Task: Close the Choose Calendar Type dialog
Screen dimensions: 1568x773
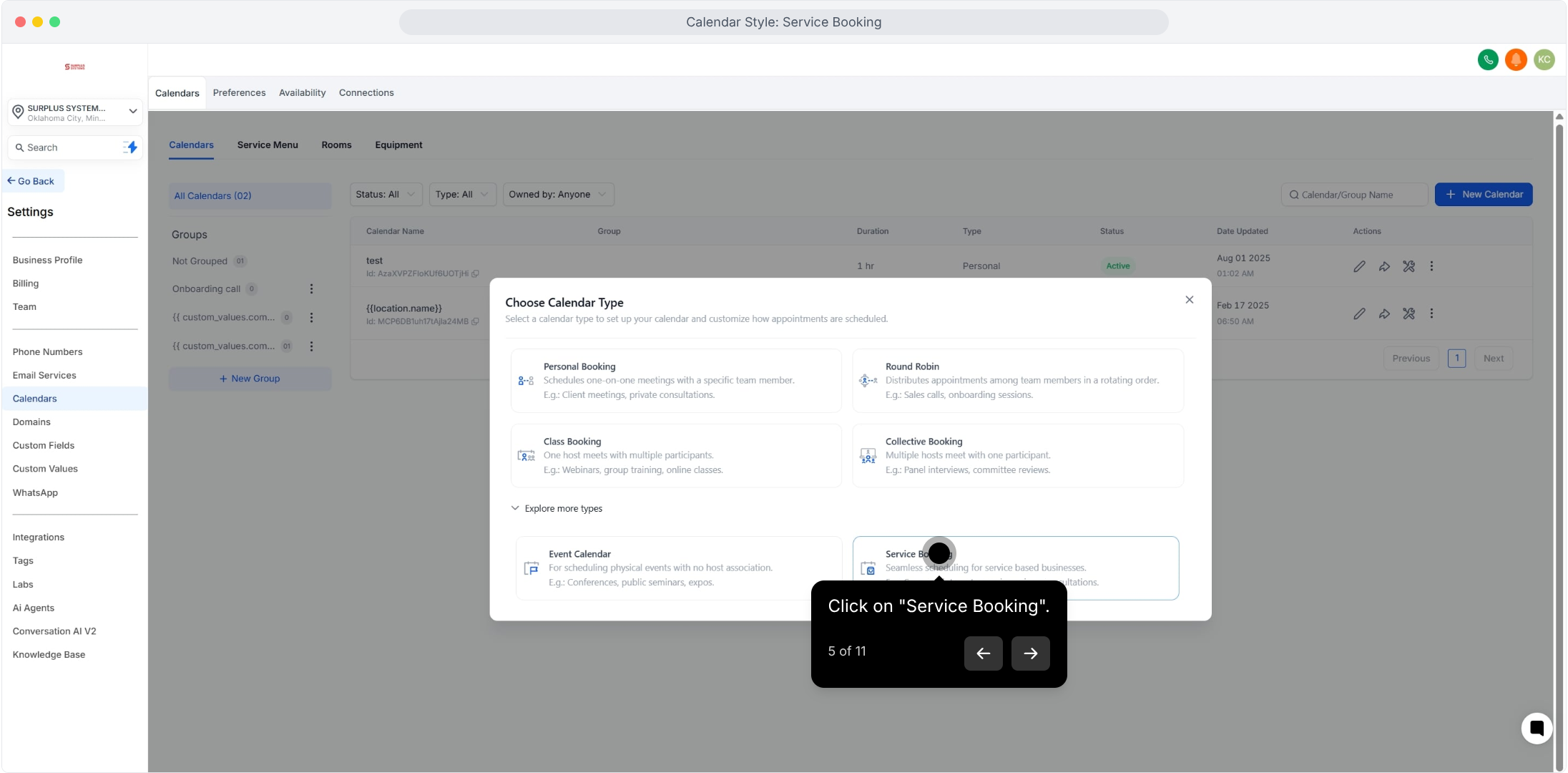Action: tap(1189, 300)
